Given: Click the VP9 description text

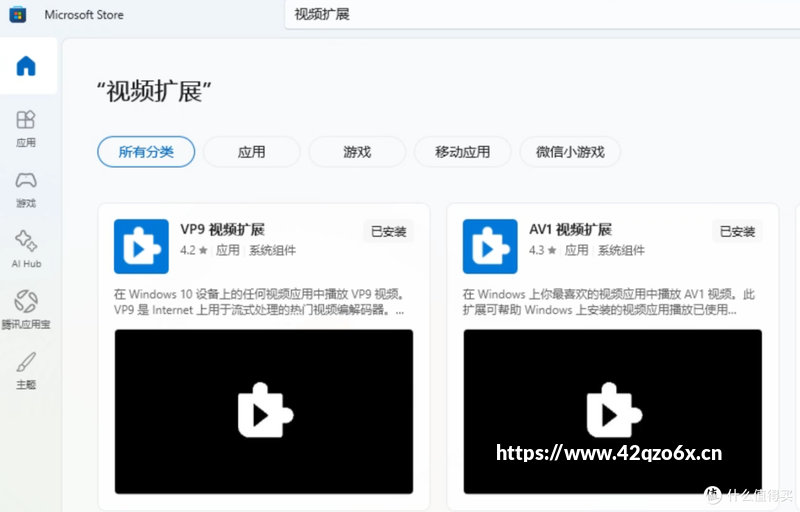Looking at the screenshot, I should (x=259, y=302).
